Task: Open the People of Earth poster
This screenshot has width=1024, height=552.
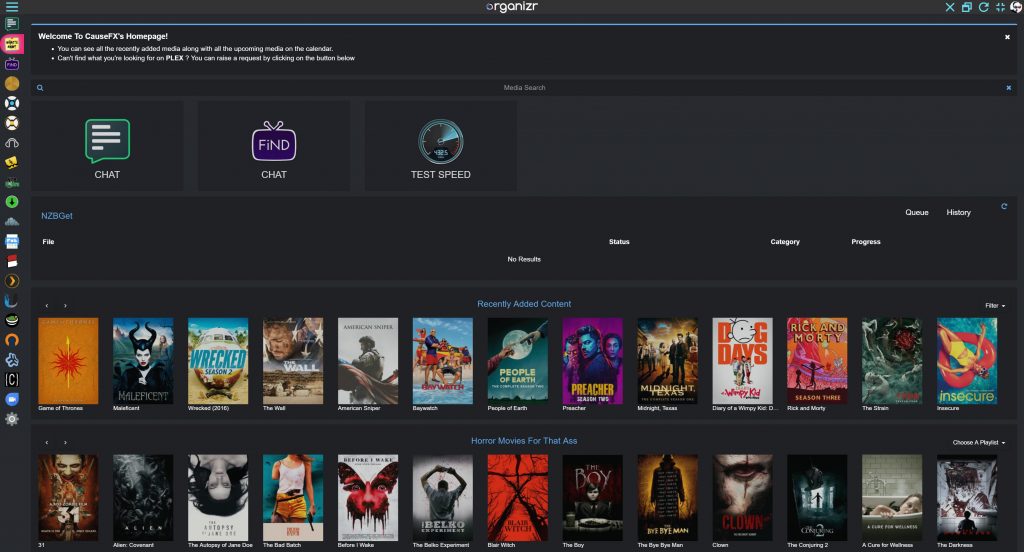Action: coord(518,361)
